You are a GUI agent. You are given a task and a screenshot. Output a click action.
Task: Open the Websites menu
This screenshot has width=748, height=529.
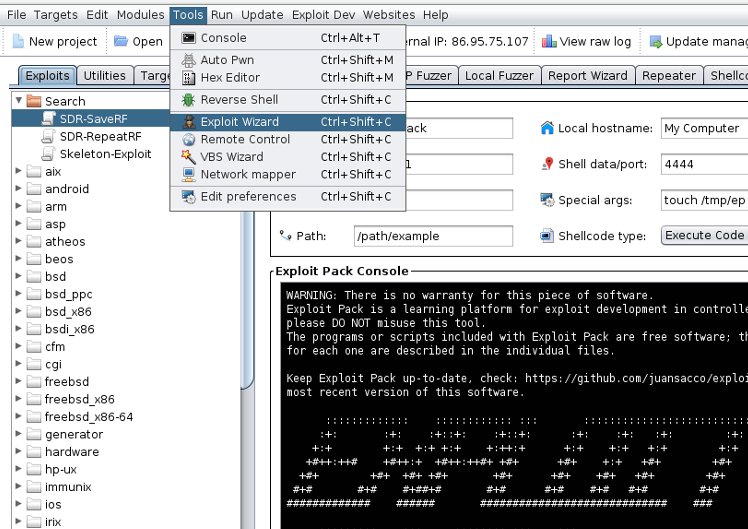tap(389, 15)
